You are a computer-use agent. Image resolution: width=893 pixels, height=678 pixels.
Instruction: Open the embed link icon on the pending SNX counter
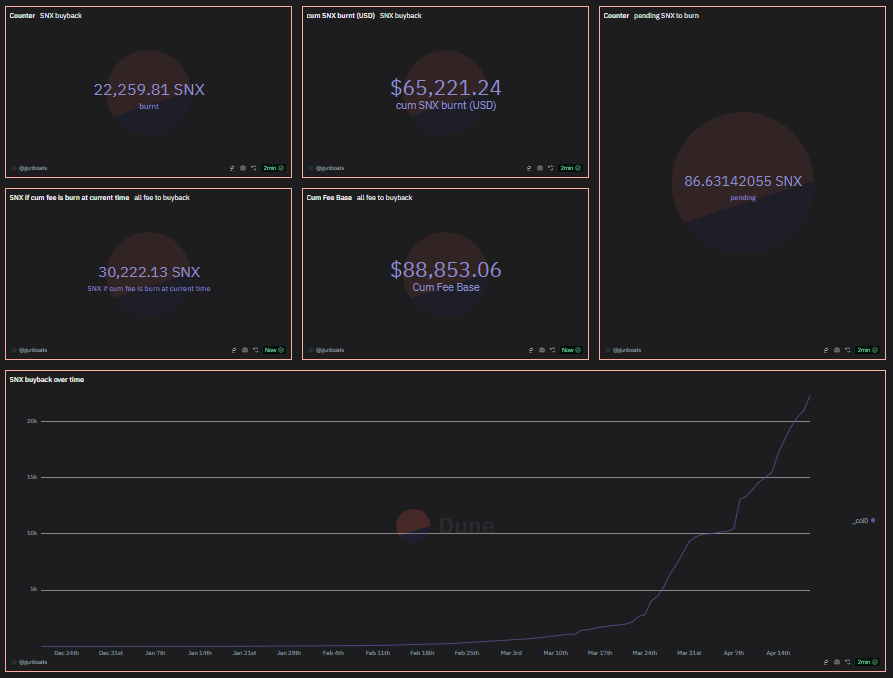(x=824, y=350)
